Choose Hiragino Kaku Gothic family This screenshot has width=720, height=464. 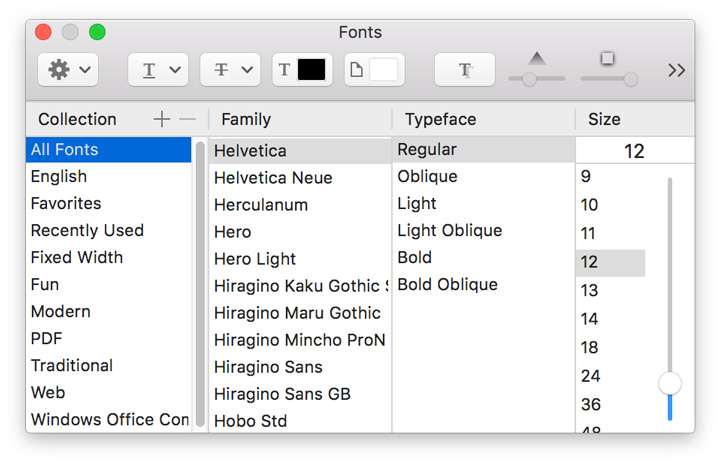point(299,286)
